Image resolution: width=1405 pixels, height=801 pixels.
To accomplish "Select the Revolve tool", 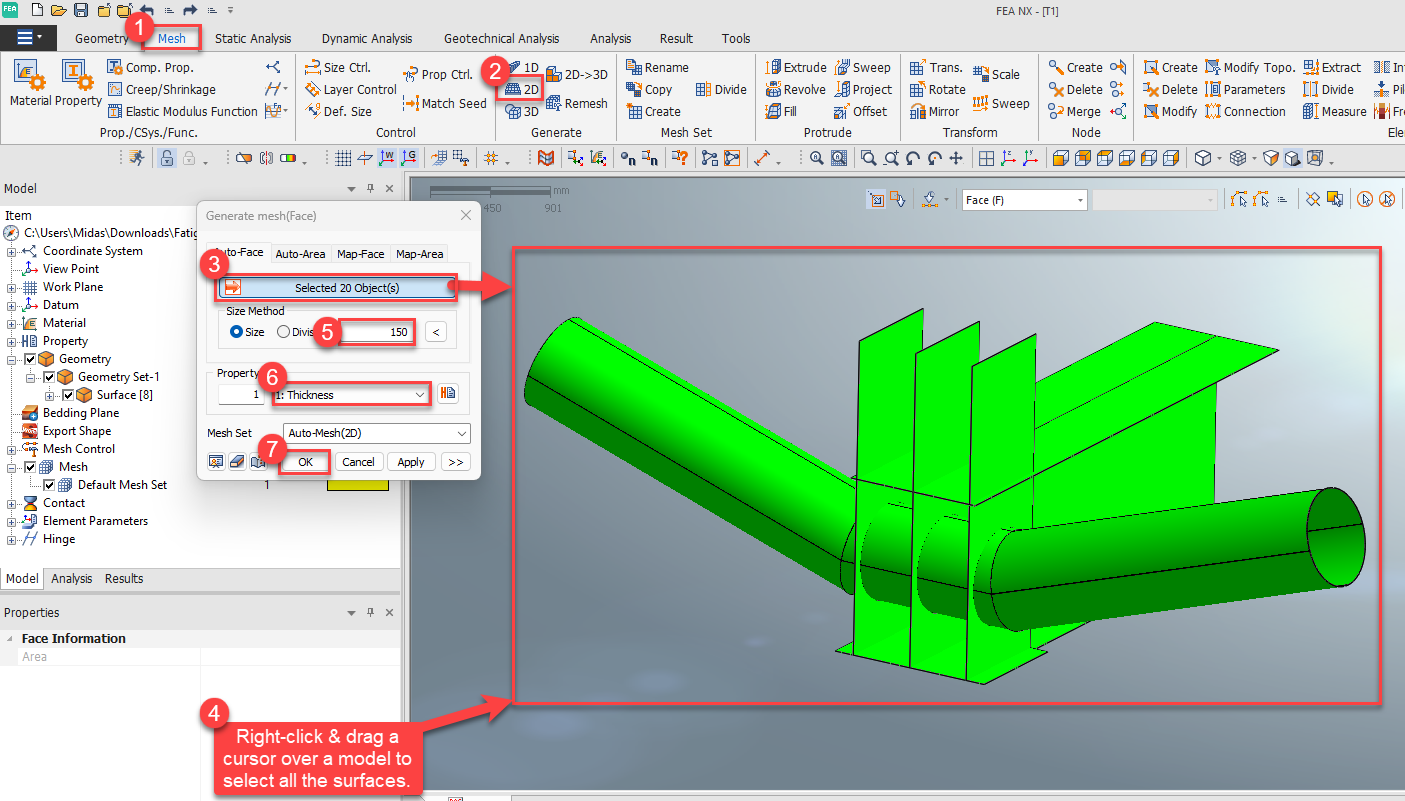I will point(796,89).
